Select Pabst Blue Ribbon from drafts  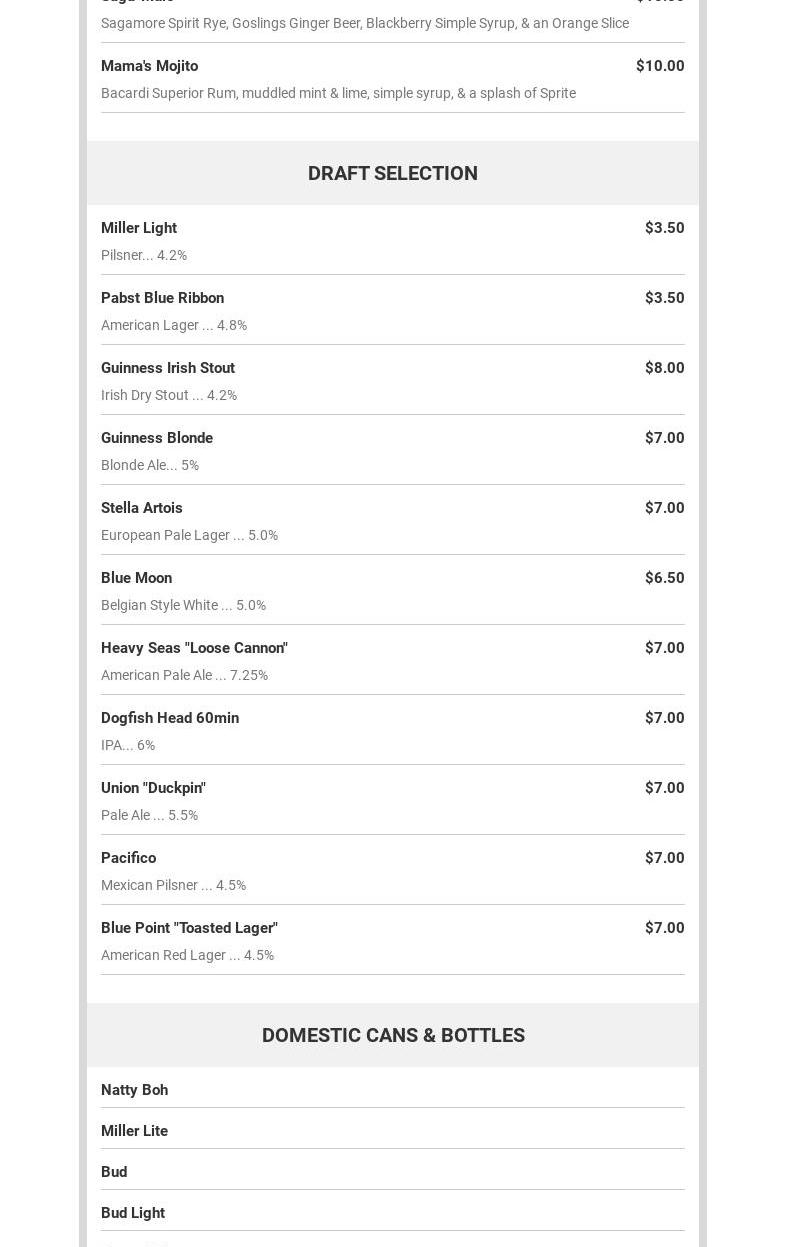tap(162, 298)
